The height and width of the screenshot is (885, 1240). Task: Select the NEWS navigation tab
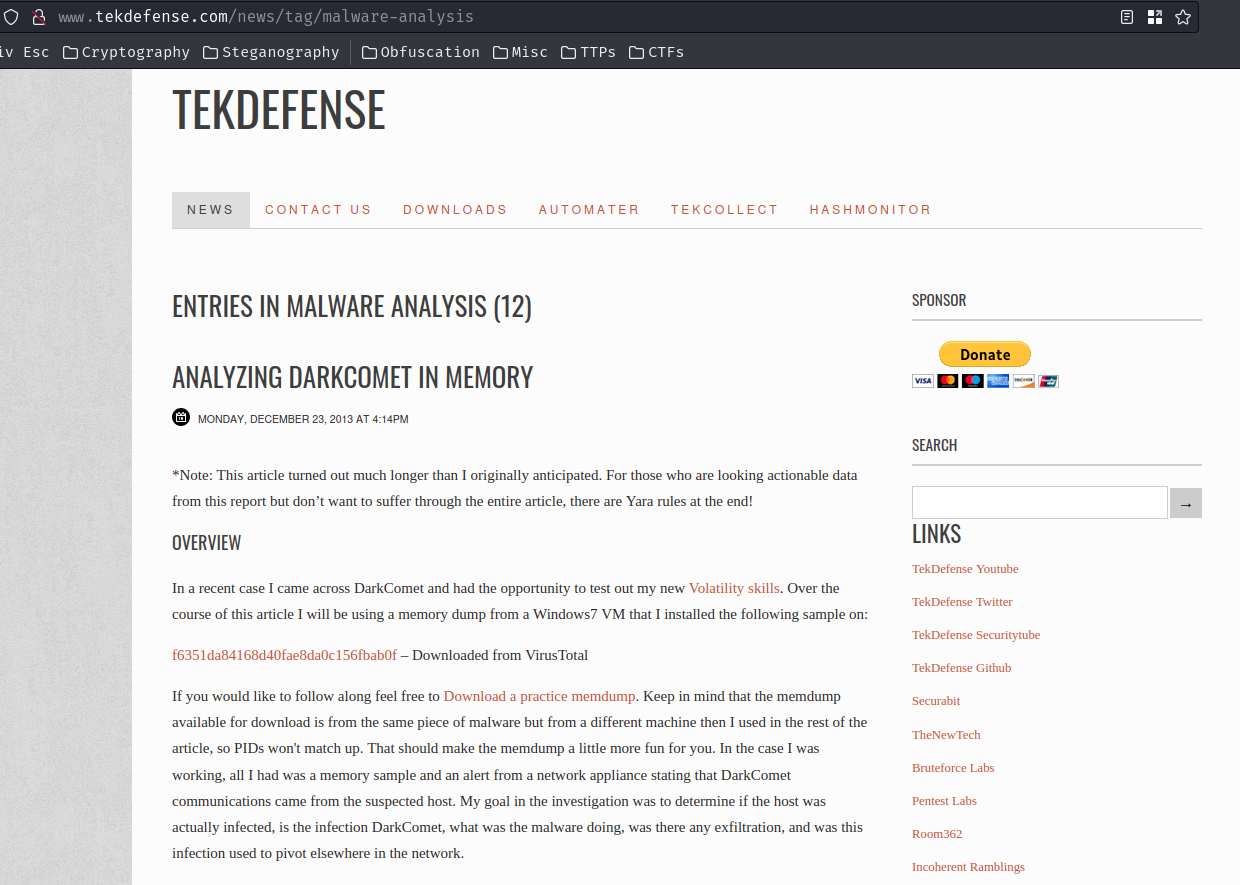211,210
